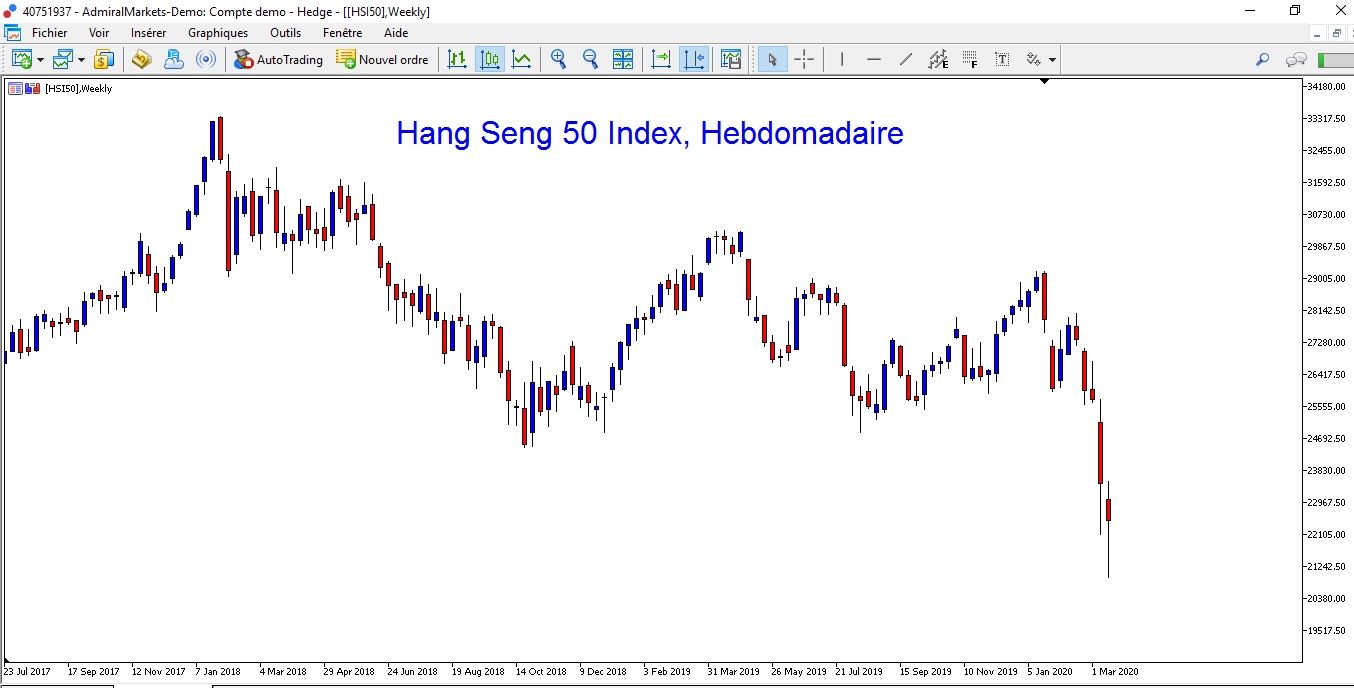Click the chart shift triangle marker
Screen dimensions: 1354x688
tap(1044, 82)
